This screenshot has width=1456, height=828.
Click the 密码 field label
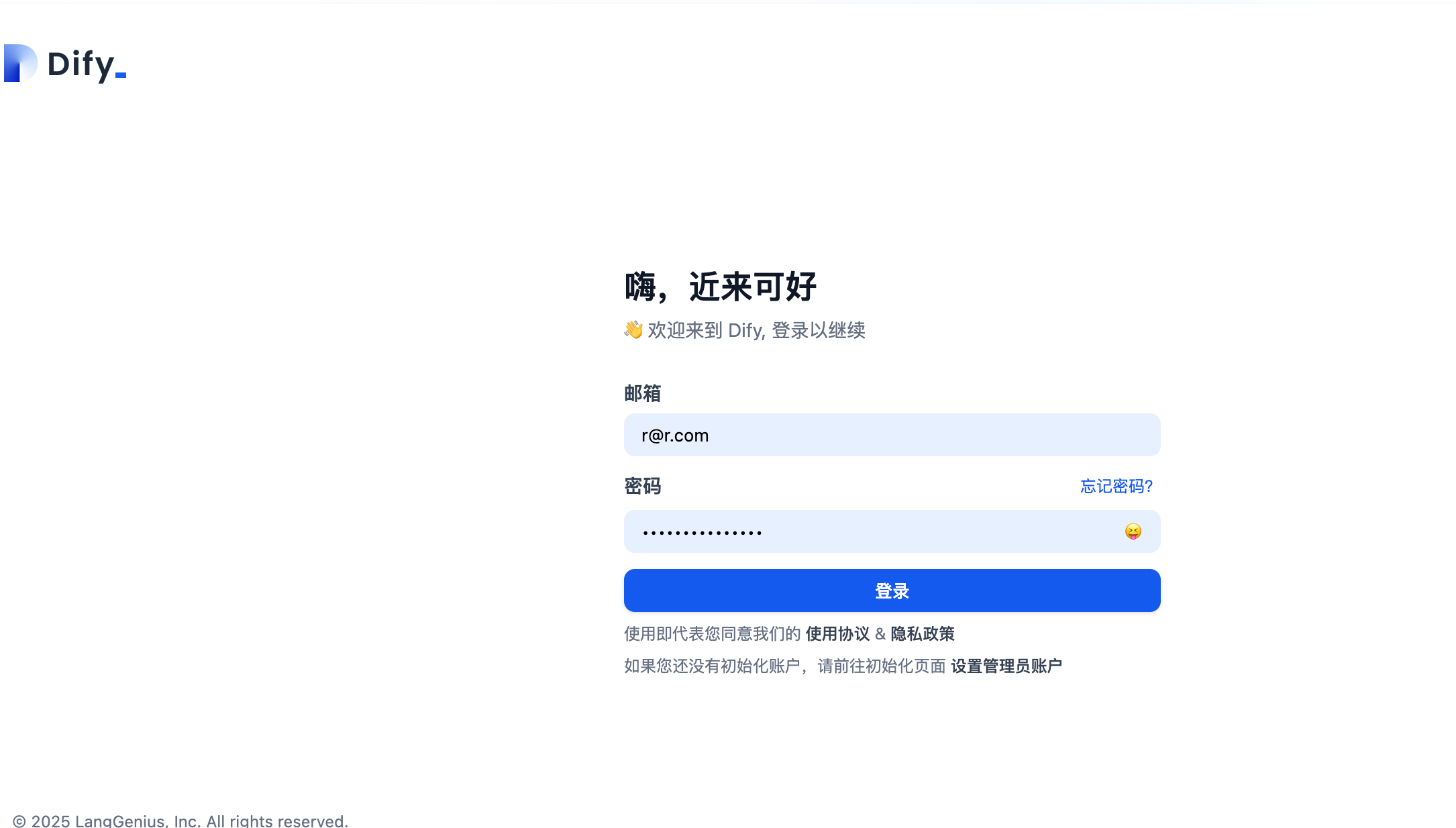(641, 486)
